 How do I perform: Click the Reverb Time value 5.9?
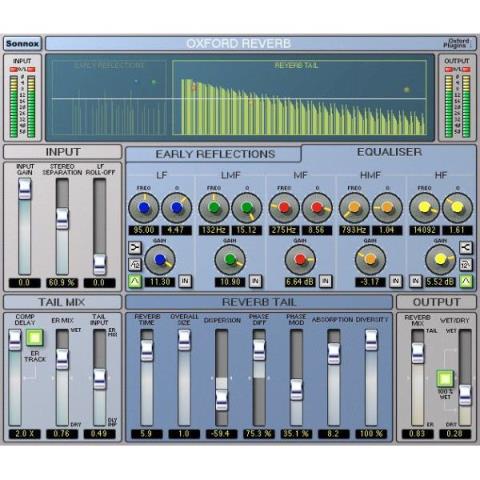pyautogui.click(x=147, y=434)
